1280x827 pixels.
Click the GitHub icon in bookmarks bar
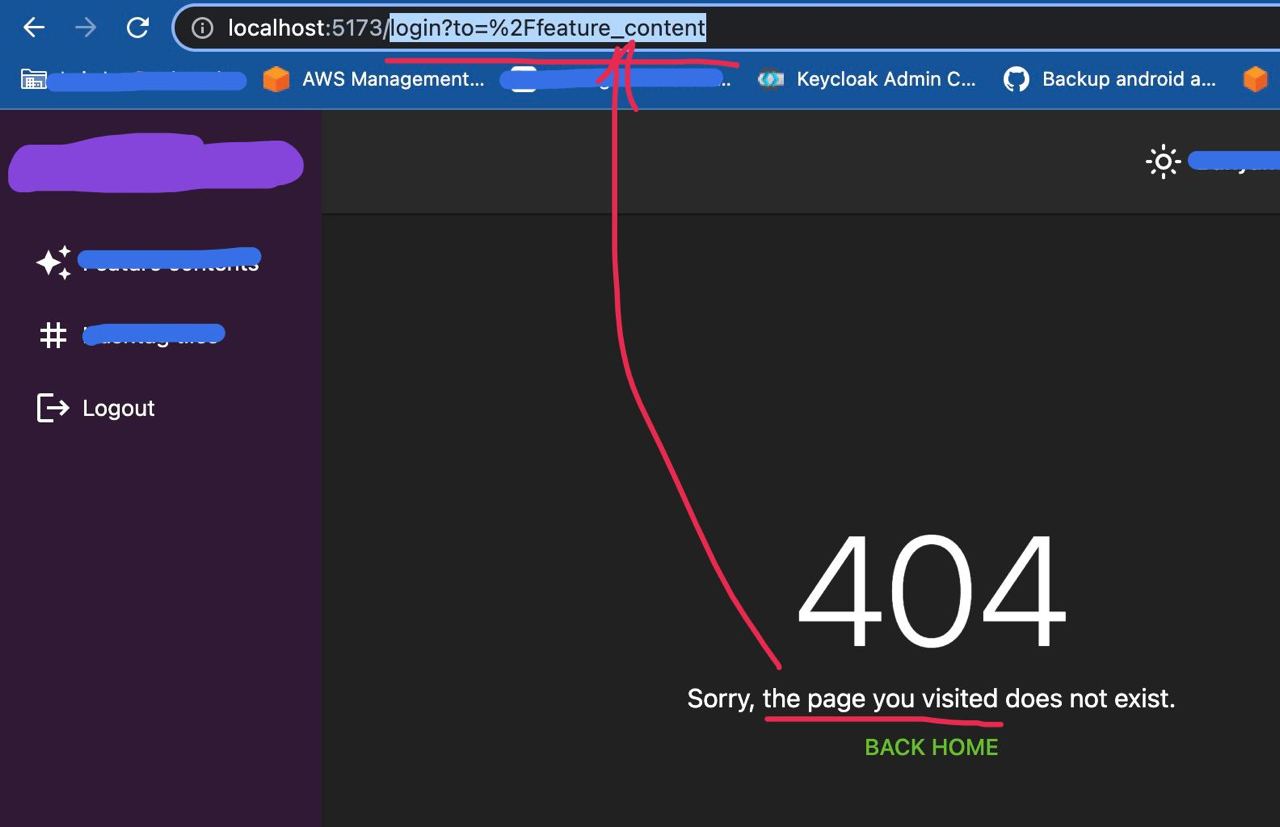[1016, 79]
